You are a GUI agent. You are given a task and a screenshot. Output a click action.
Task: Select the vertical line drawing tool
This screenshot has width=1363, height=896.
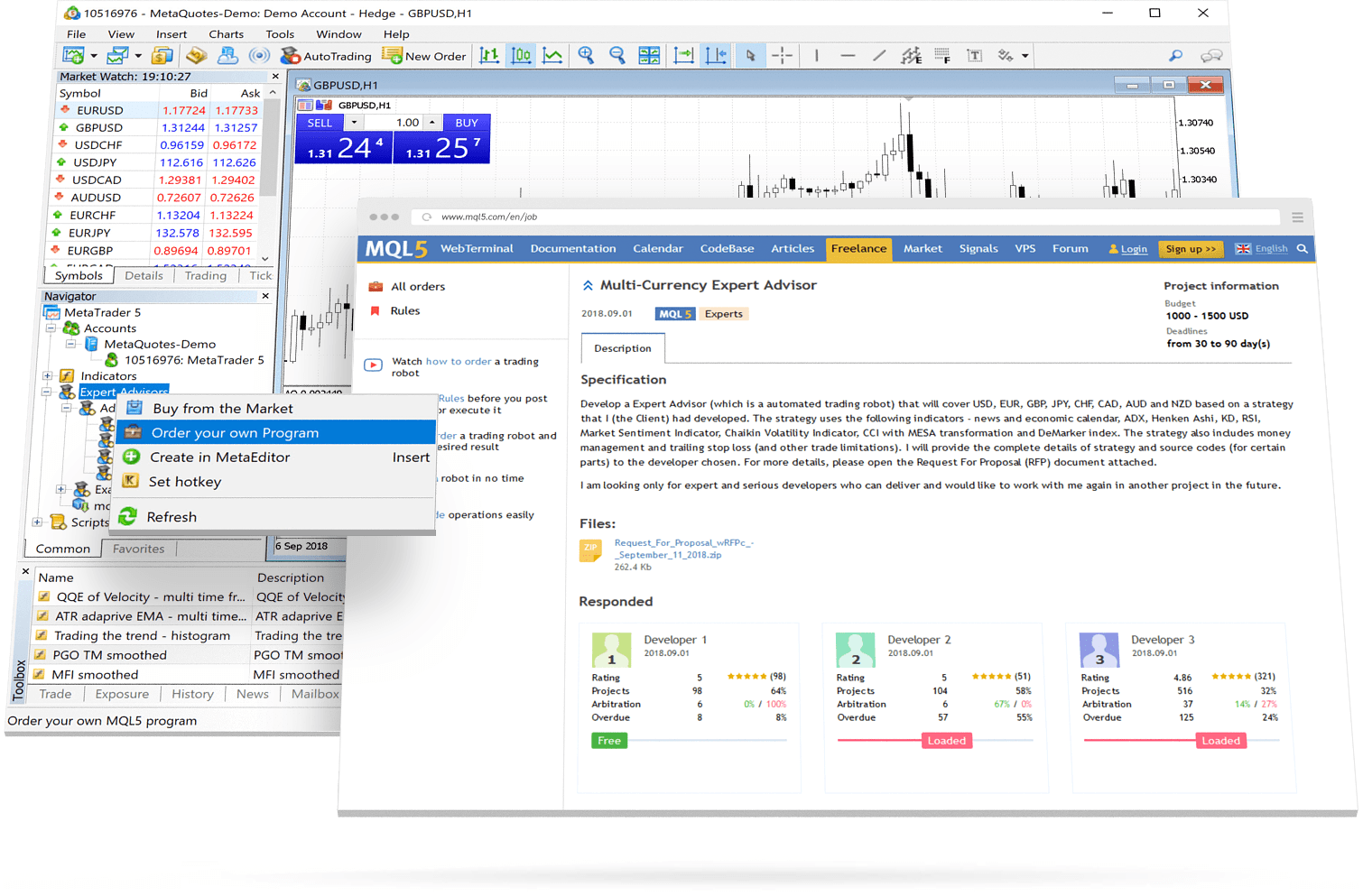pos(815,55)
